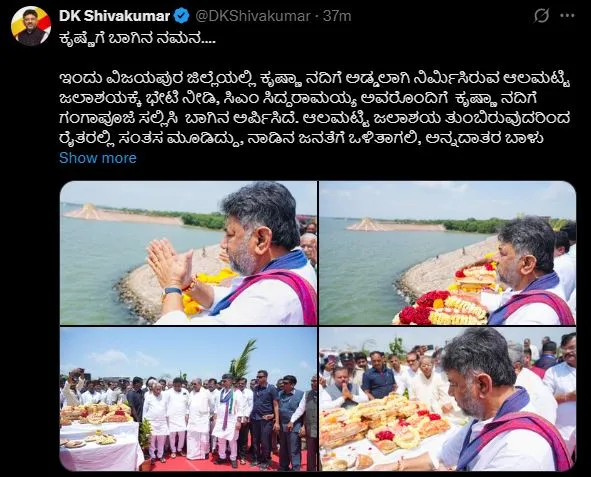Image resolution: width=591 pixels, height=477 pixels.
Task: Open the @DKShivakumar handle link
Action: point(253,16)
